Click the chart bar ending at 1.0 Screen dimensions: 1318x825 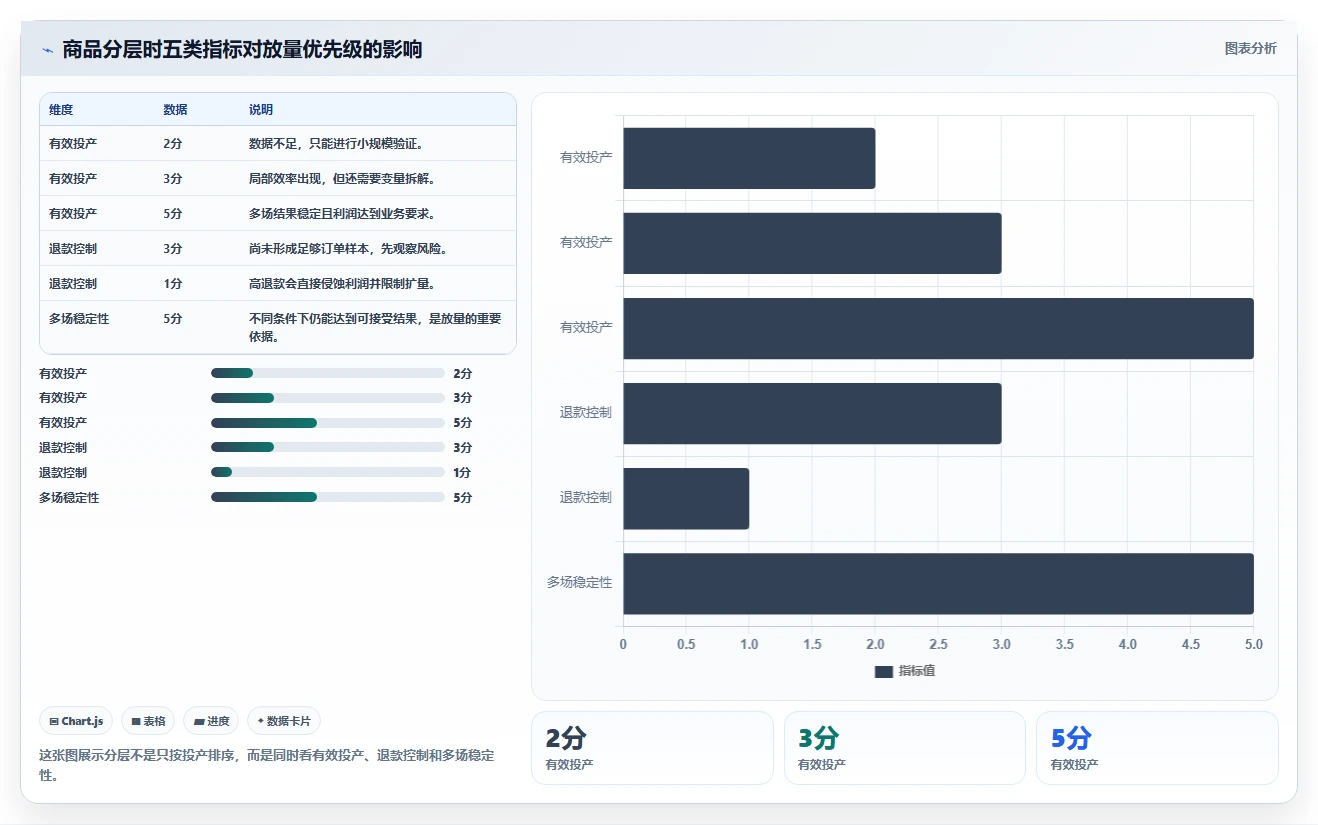(686, 498)
